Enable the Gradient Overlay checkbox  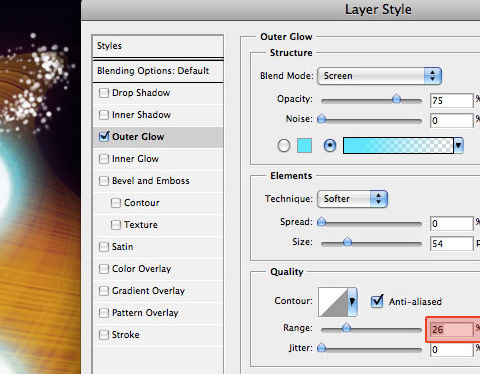pyautogui.click(x=104, y=291)
